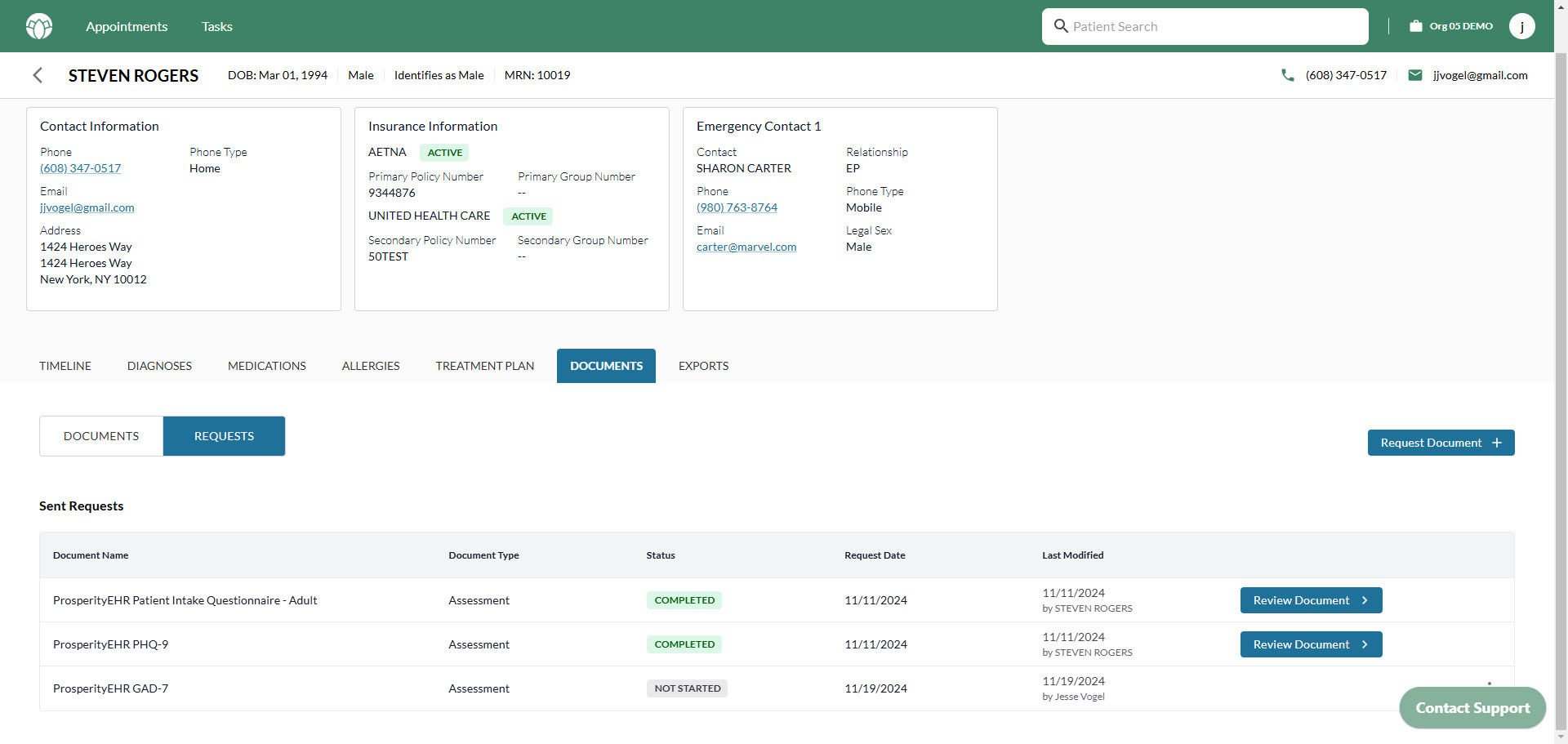1568x744 pixels.
Task: Open the Appointments menu
Action: [x=127, y=25]
